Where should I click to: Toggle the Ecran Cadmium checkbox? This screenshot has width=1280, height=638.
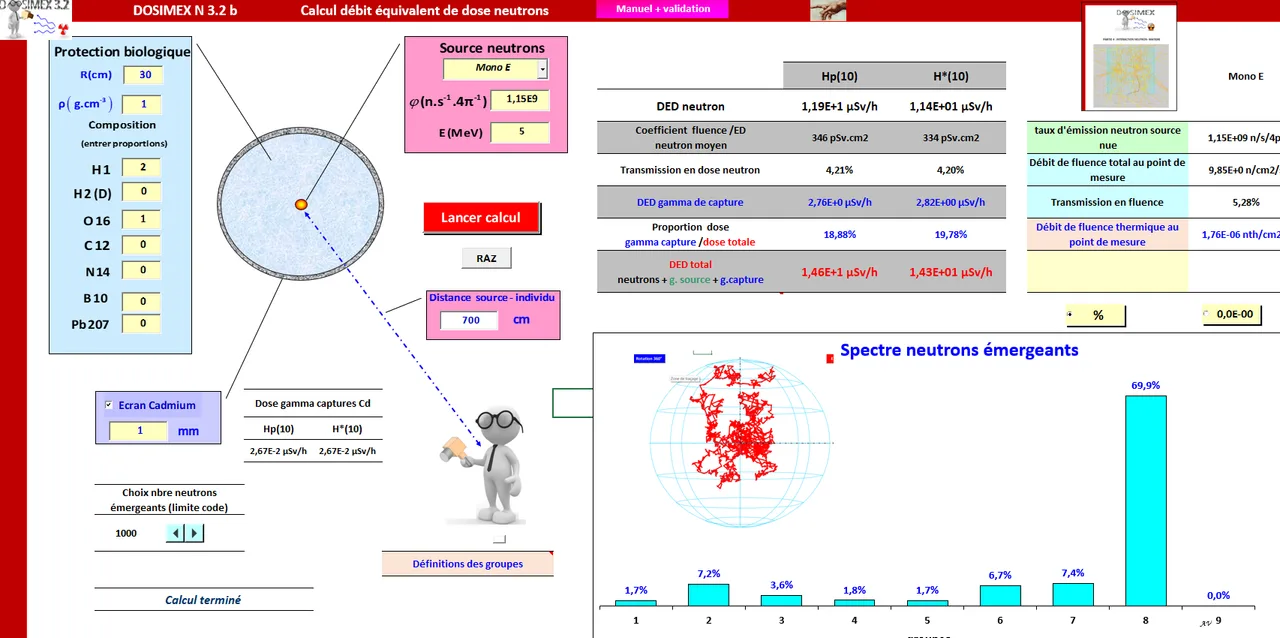tap(109, 405)
